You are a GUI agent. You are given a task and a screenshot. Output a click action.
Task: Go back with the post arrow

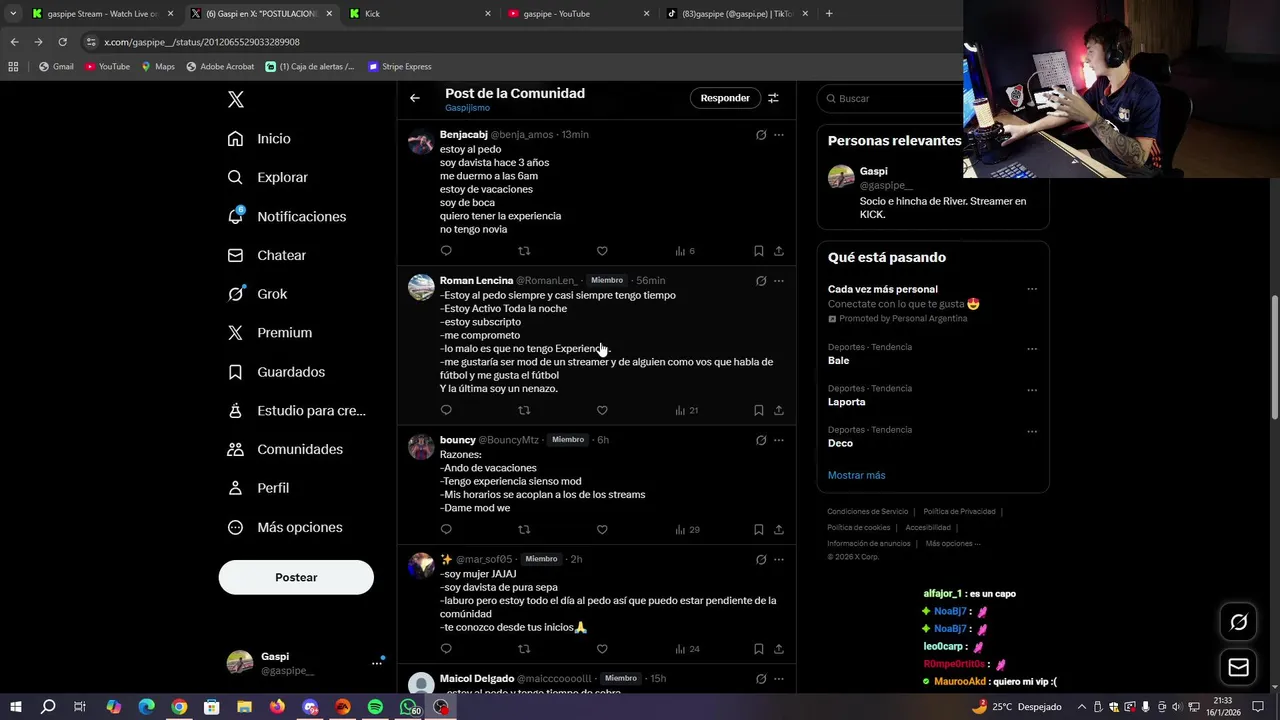pyautogui.click(x=415, y=98)
